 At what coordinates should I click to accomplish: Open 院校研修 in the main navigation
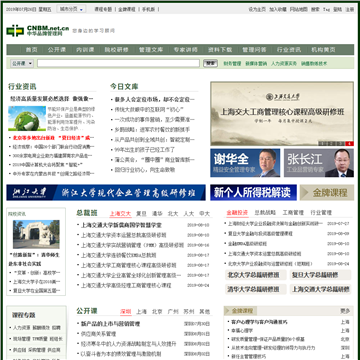point(117,50)
